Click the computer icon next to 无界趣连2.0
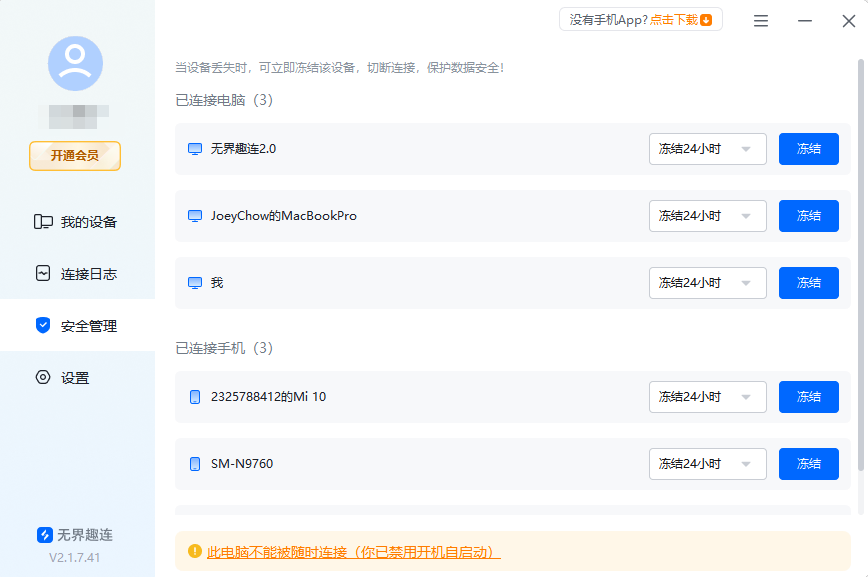Image resolution: width=868 pixels, height=577 pixels. coord(194,148)
